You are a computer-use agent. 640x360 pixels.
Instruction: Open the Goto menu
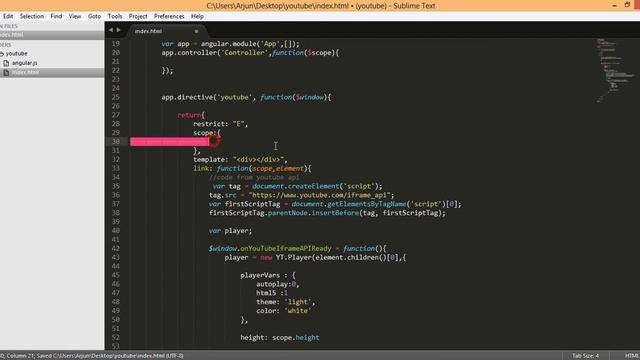click(x=94, y=16)
